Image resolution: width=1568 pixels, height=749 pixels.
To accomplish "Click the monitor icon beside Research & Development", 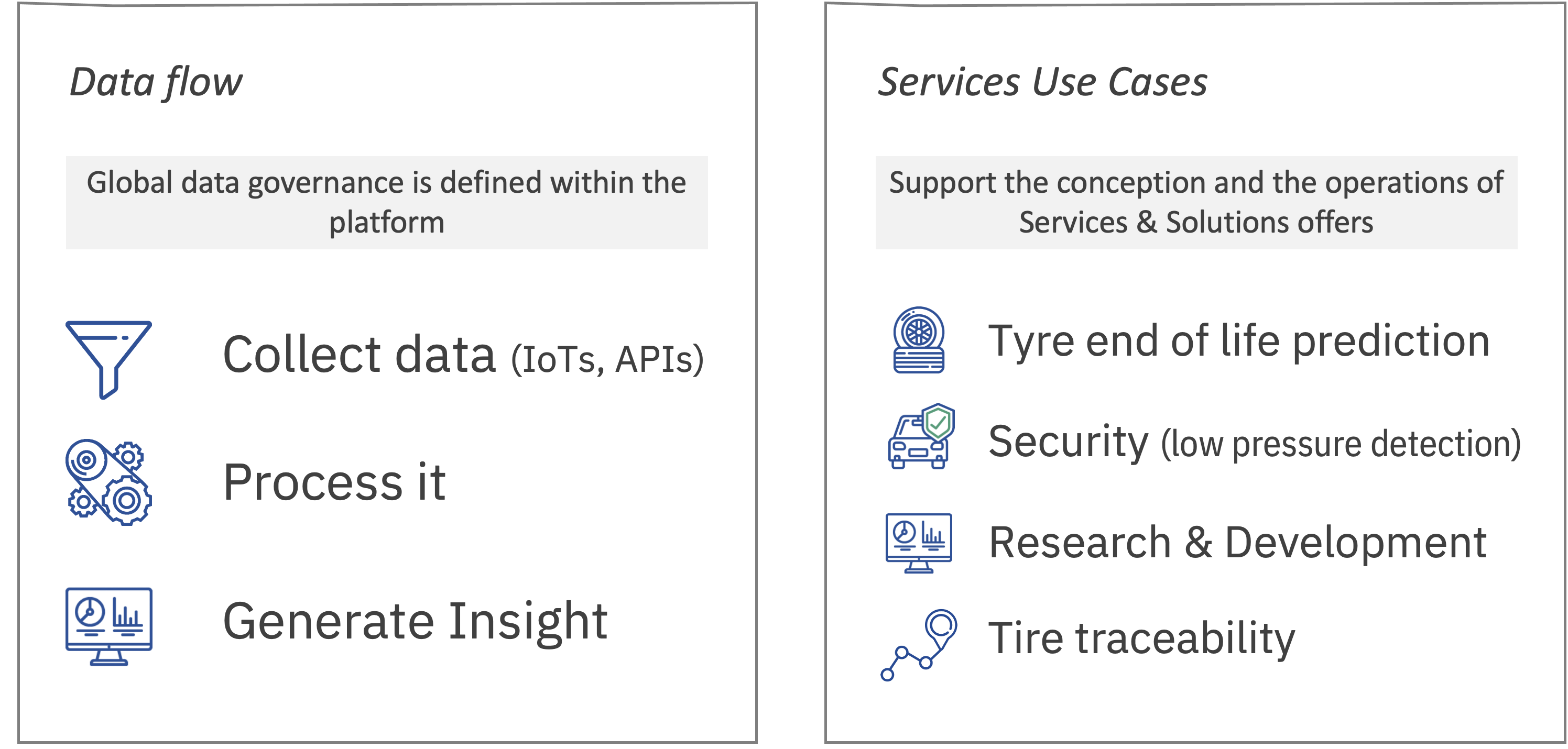I will (919, 543).
